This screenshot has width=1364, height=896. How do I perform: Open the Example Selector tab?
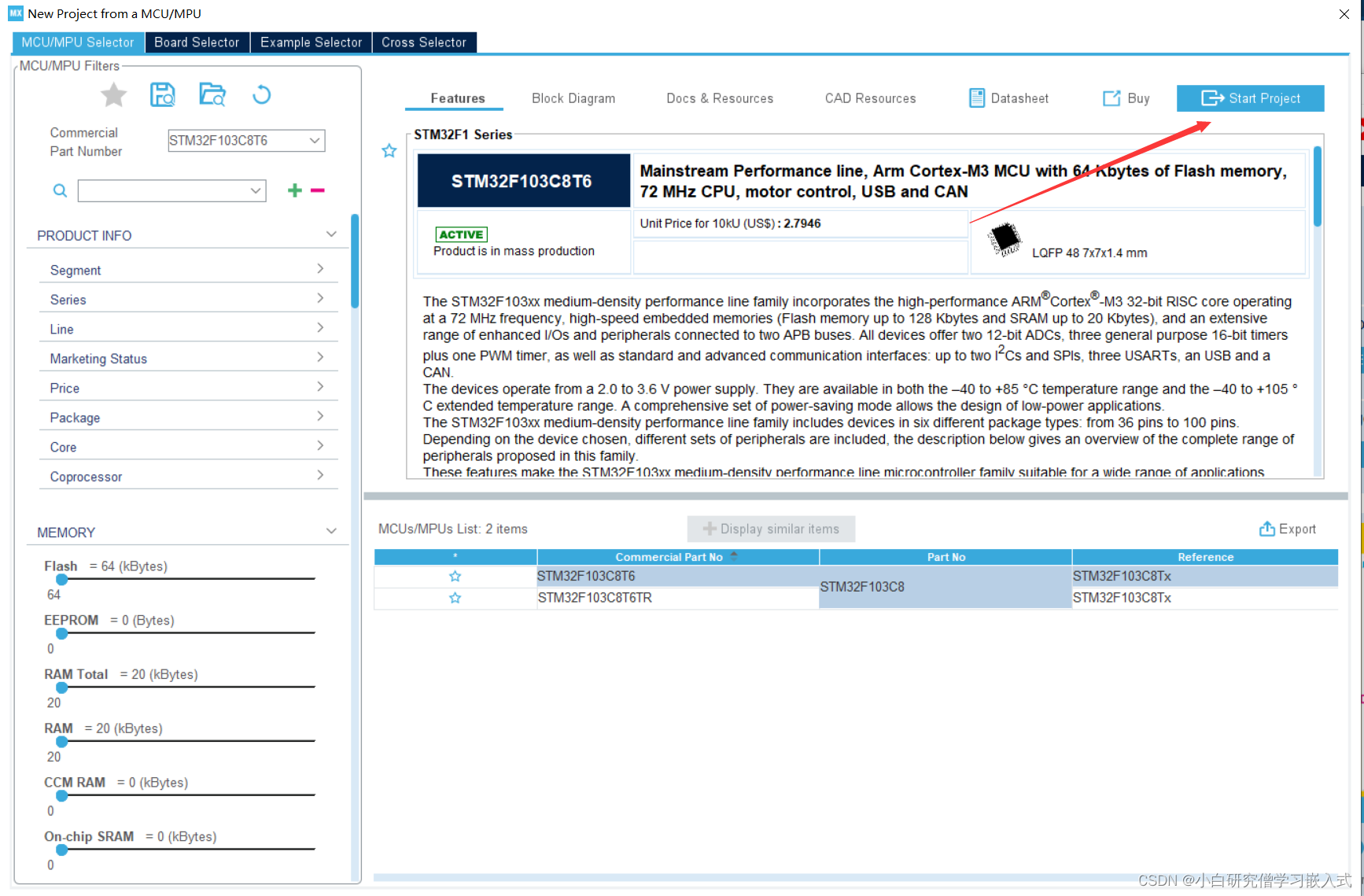coord(311,42)
